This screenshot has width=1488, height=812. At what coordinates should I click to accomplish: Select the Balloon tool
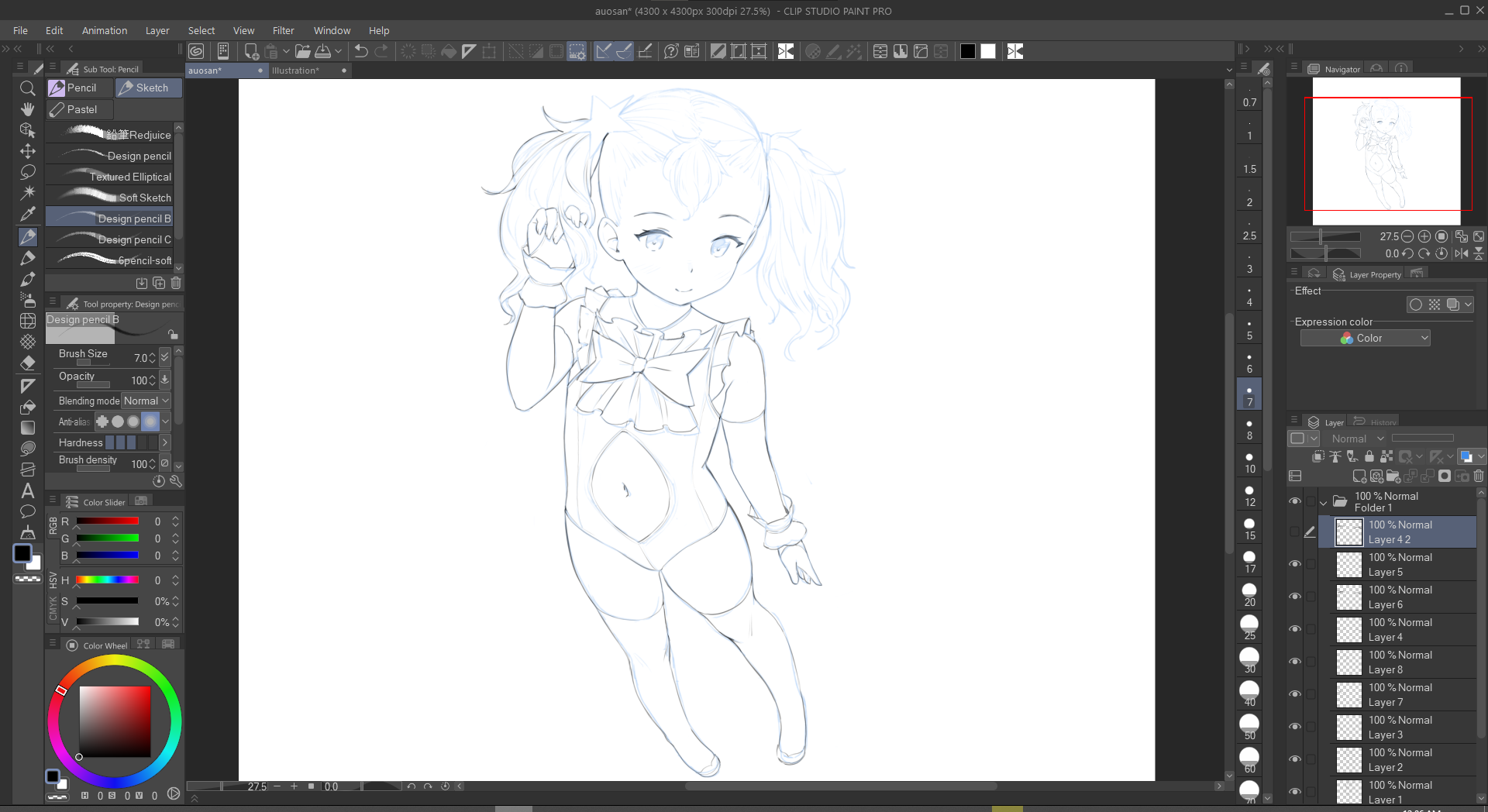[x=27, y=511]
